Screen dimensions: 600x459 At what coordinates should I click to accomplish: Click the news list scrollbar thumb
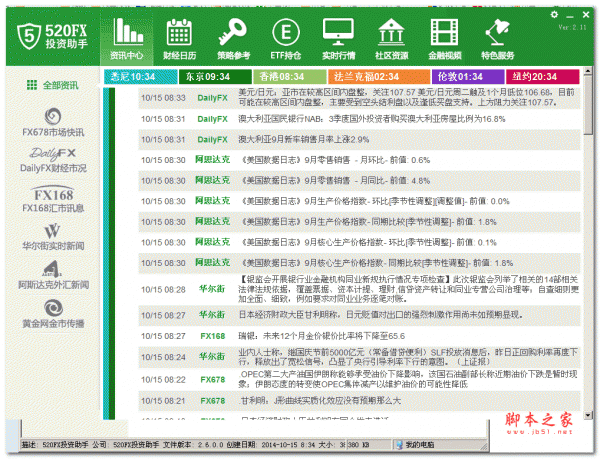tap(588, 105)
